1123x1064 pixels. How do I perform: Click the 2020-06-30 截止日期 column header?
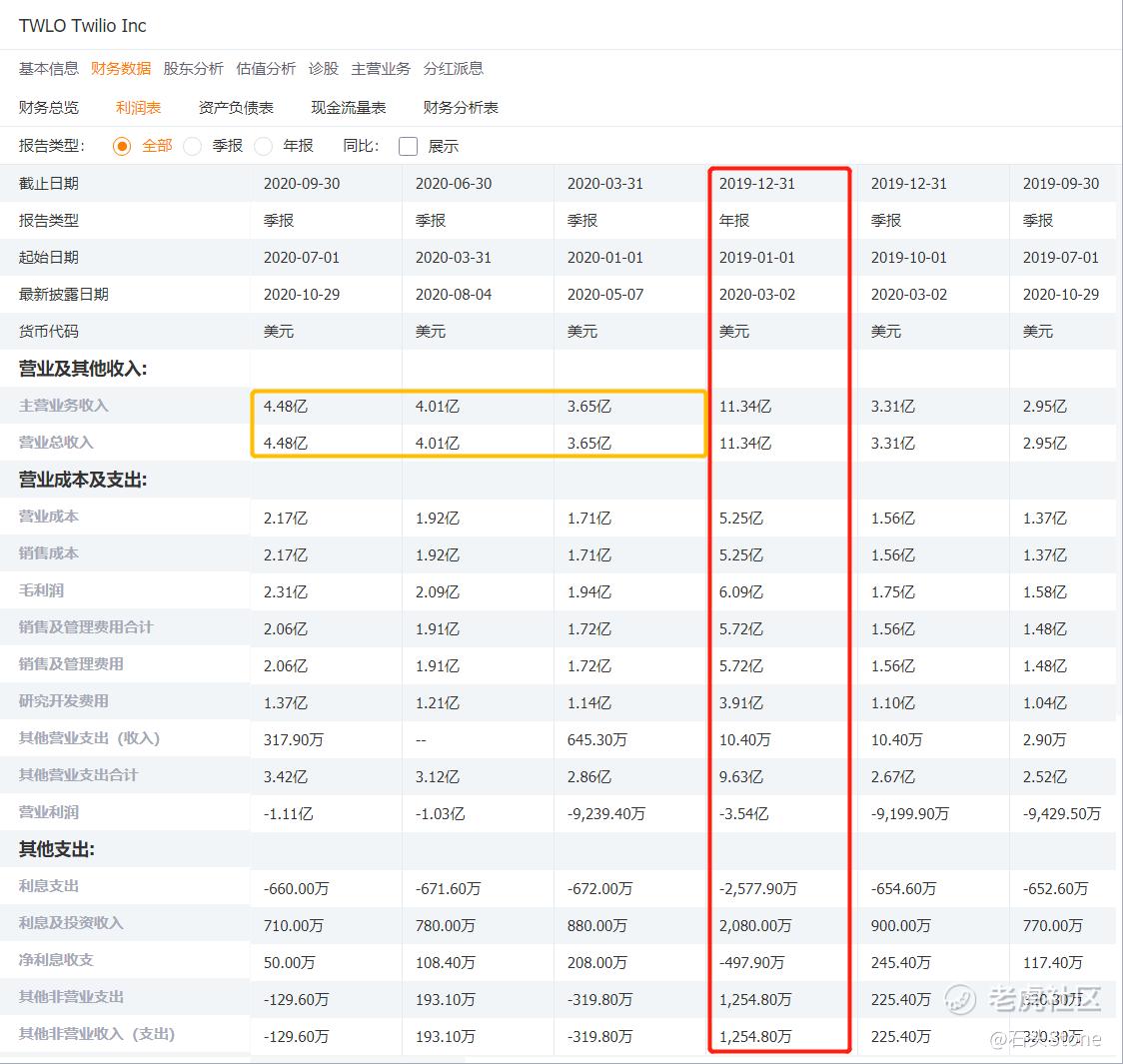pyautogui.click(x=454, y=184)
